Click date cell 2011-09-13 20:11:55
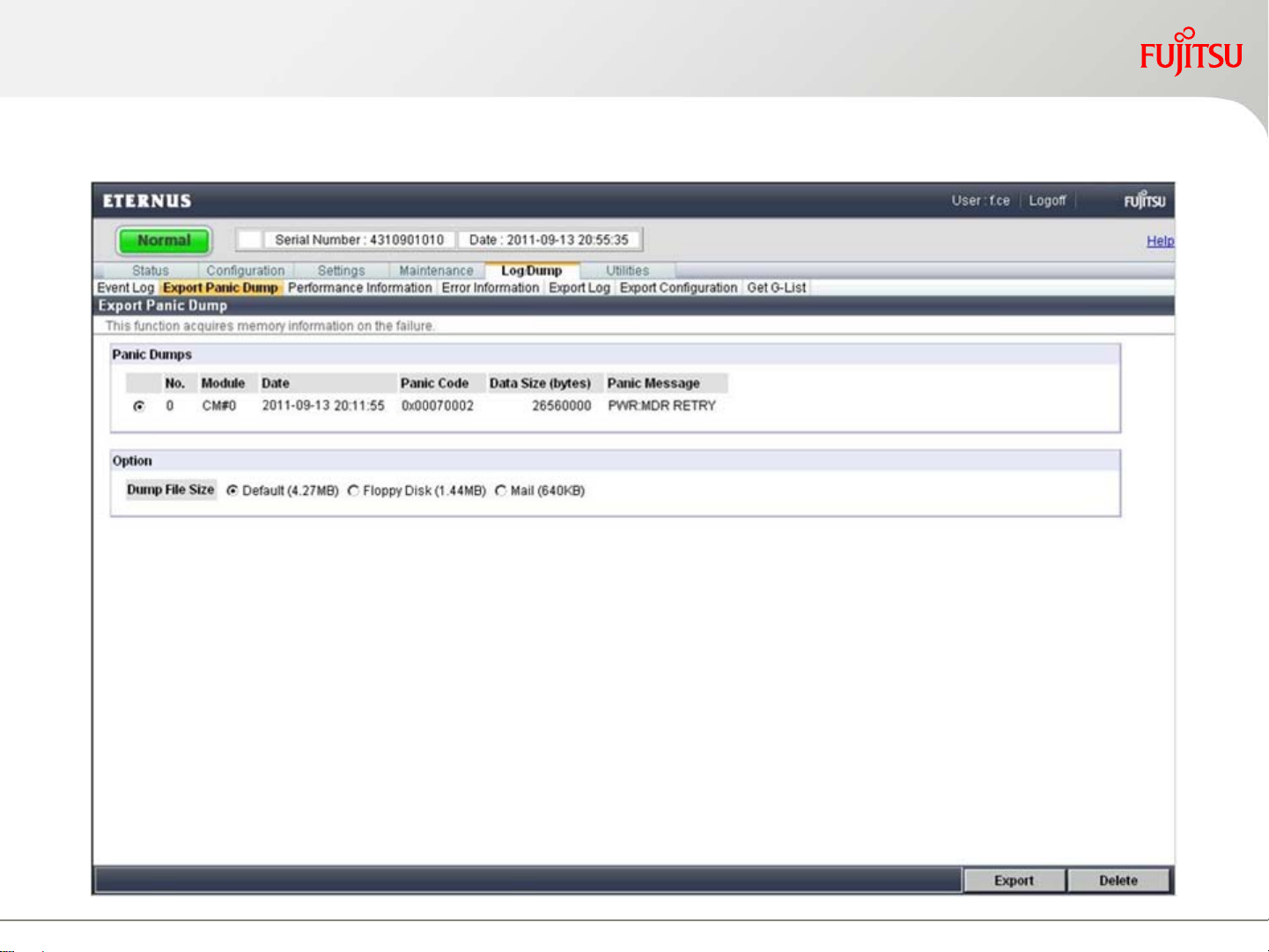 point(323,406)
